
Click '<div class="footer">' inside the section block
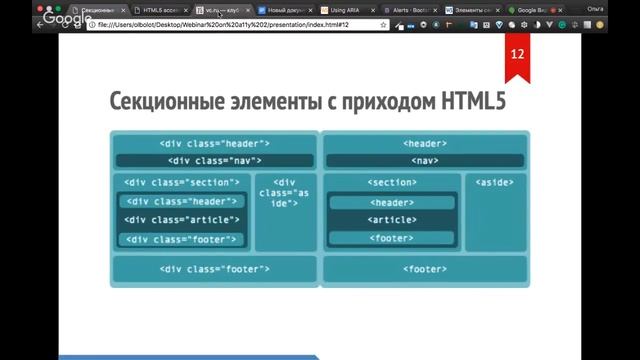(x=181, y=240)
